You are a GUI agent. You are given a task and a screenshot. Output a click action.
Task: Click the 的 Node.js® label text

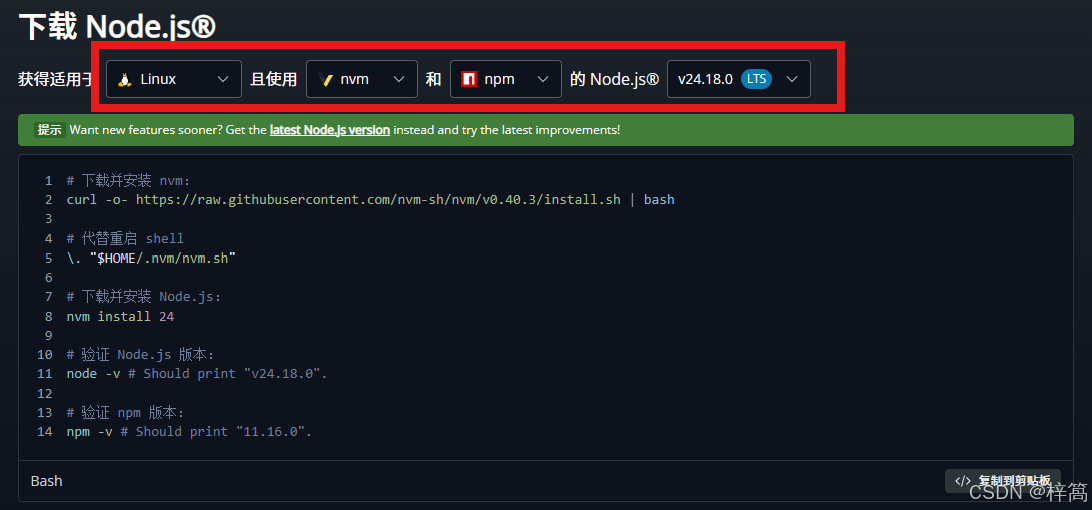pyautogui.click(x=614, y=79)
